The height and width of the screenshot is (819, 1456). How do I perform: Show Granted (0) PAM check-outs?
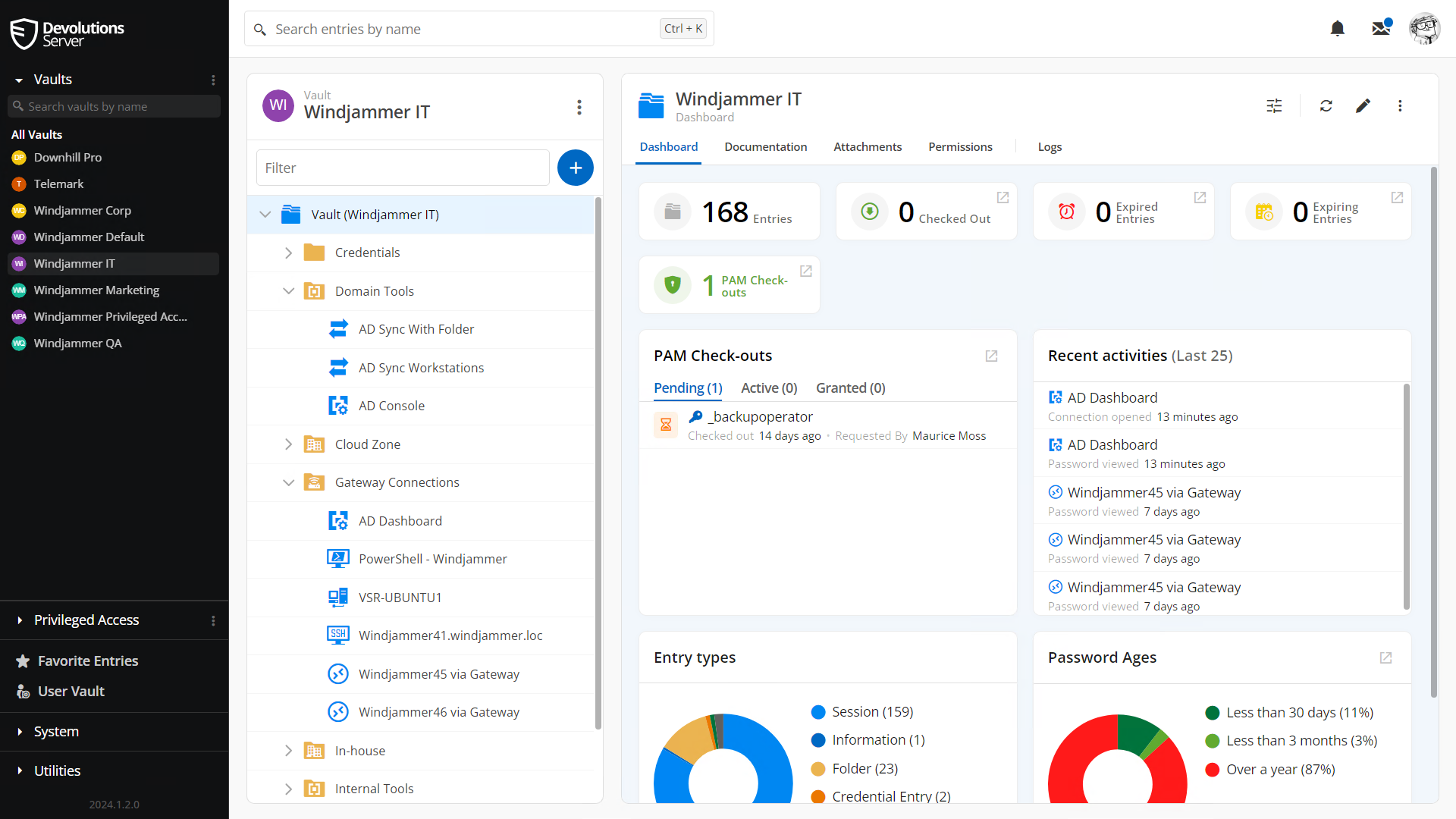point(851,388)
